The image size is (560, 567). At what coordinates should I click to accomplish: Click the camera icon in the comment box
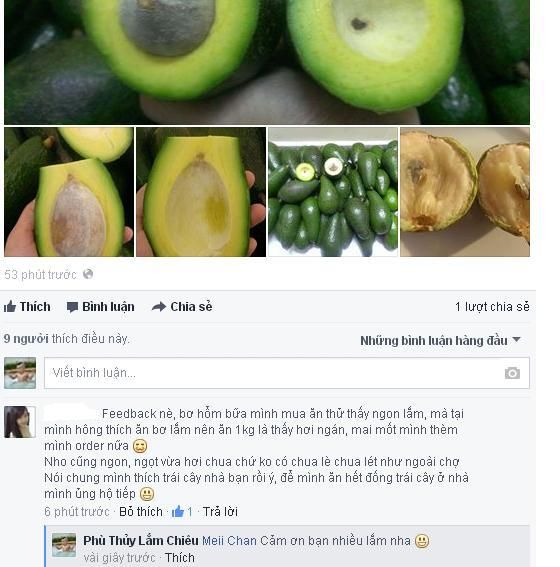point(512,373)
